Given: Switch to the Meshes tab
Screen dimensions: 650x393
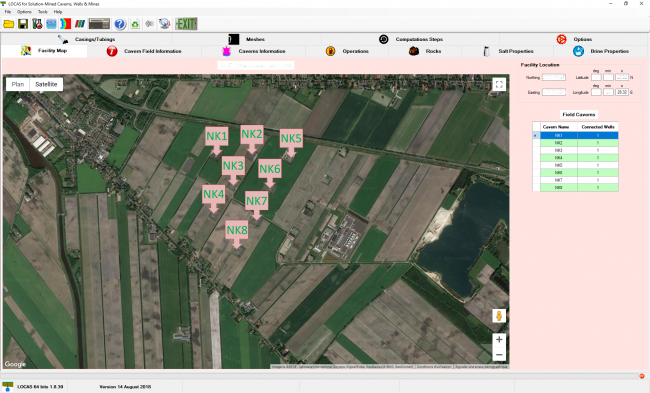Looking at the screenshot, I should [246, 39].
